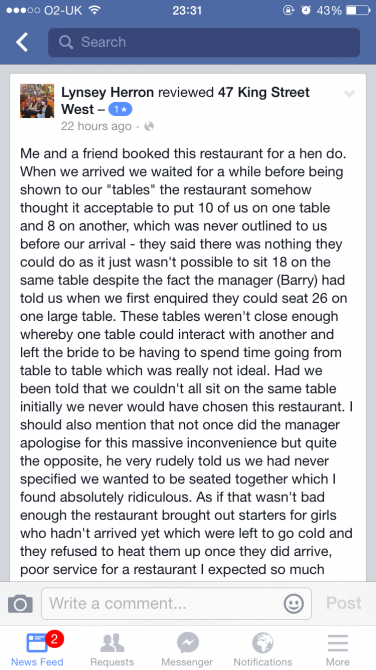Image resolution: width=376 pixels, height=670 pixels.
Task: Open the More menu tab
Action: pyautogui.click(x=338, y=649)
